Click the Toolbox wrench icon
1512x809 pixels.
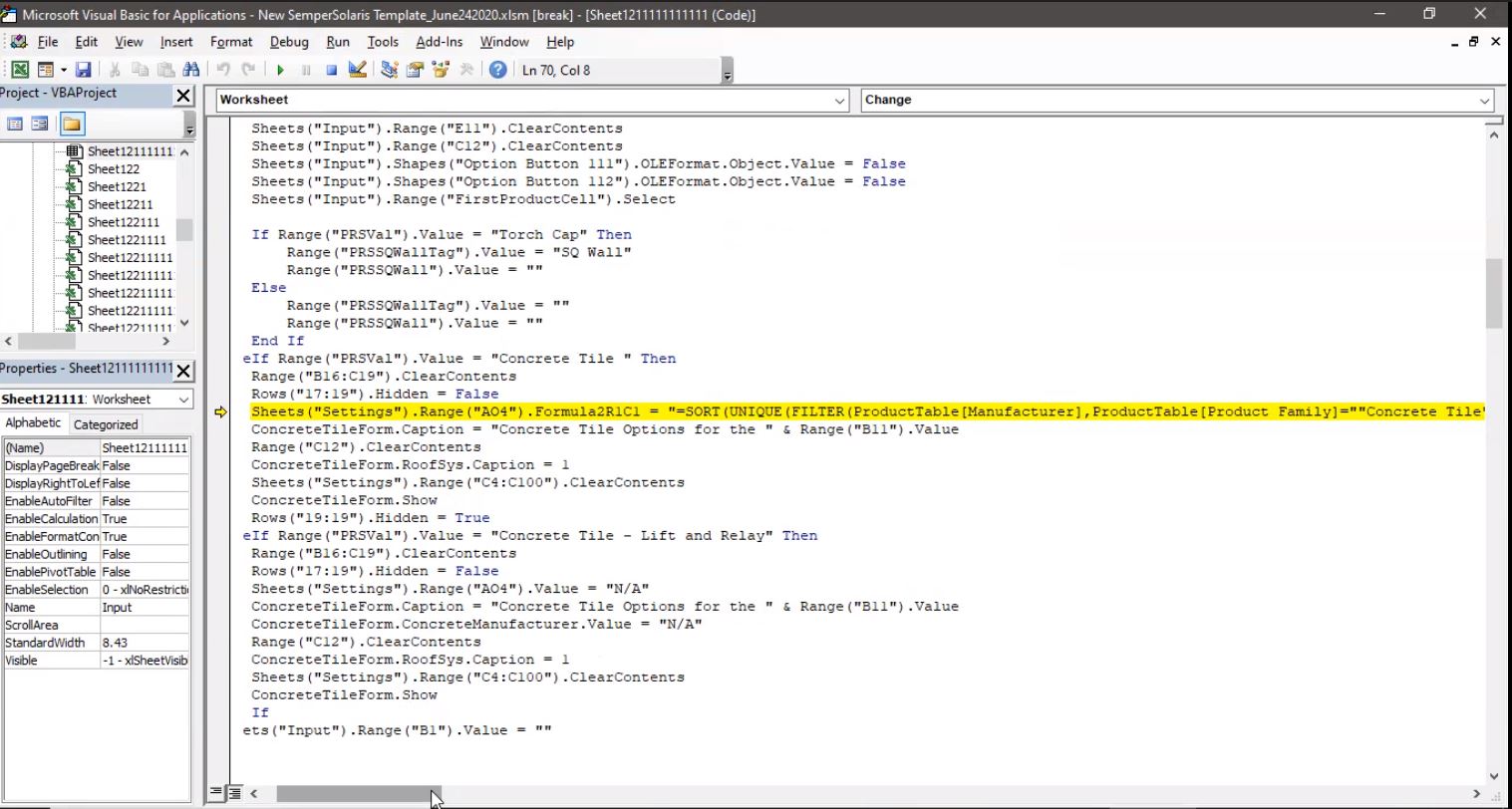(465, 70)
